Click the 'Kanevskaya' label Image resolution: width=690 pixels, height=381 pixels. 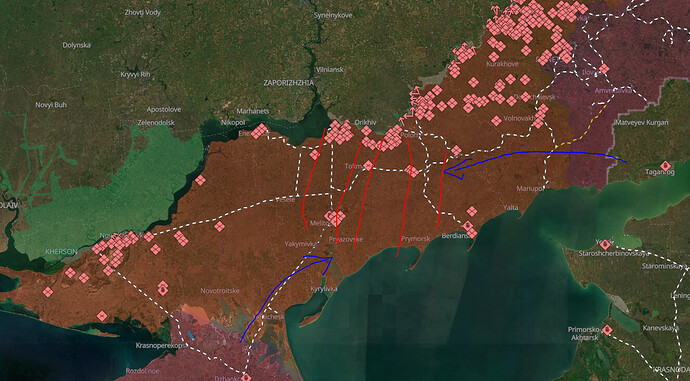[660, 328]
